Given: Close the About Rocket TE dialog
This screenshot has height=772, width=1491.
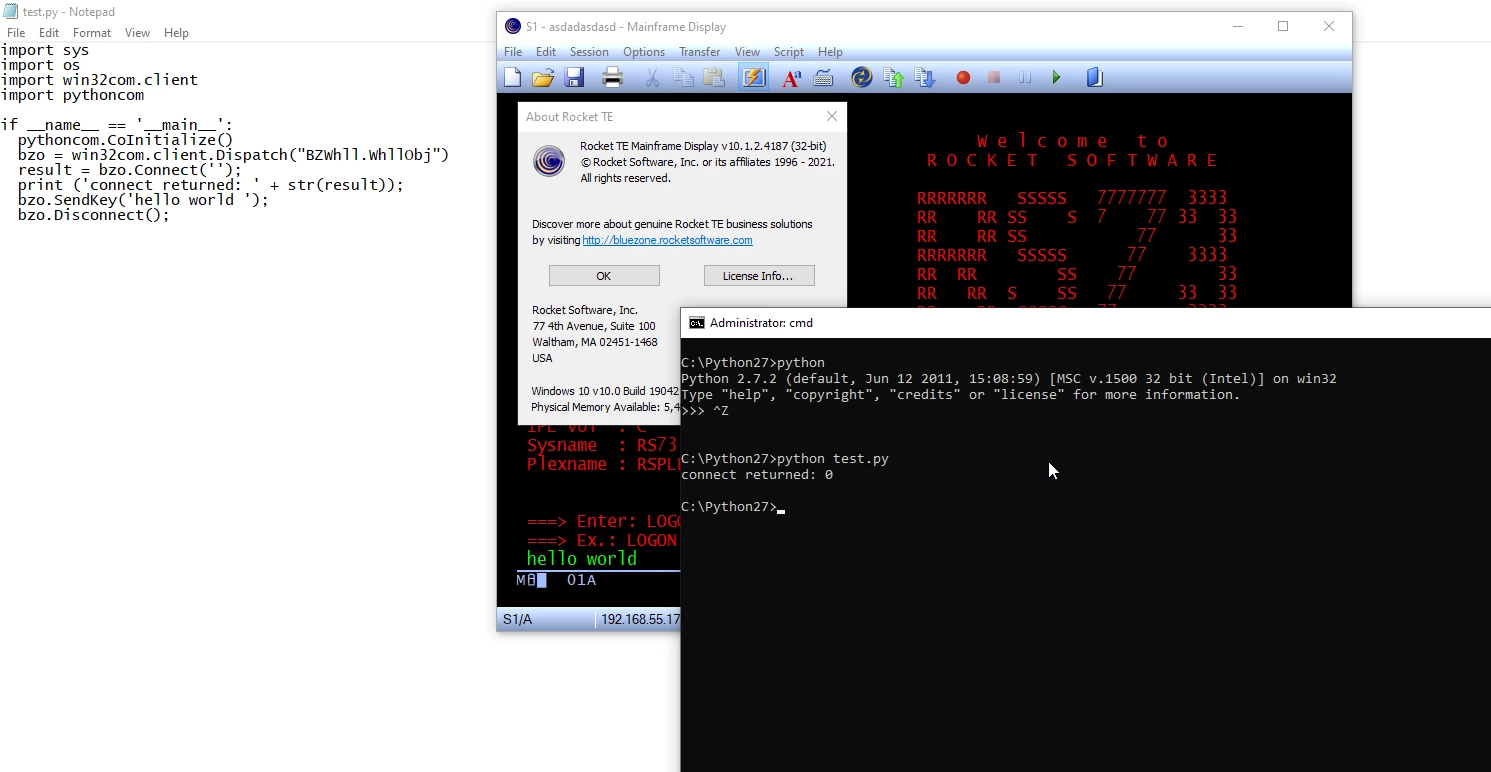Looking at the screenshot, I should [x=831, y=116].
